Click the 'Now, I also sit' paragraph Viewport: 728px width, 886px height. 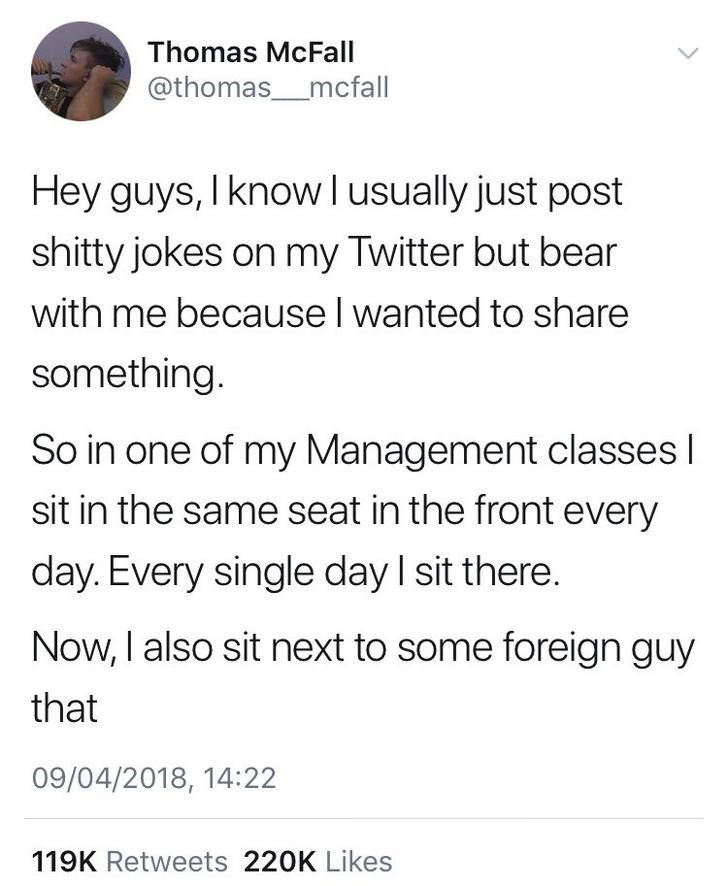click(x=362, y=676)
